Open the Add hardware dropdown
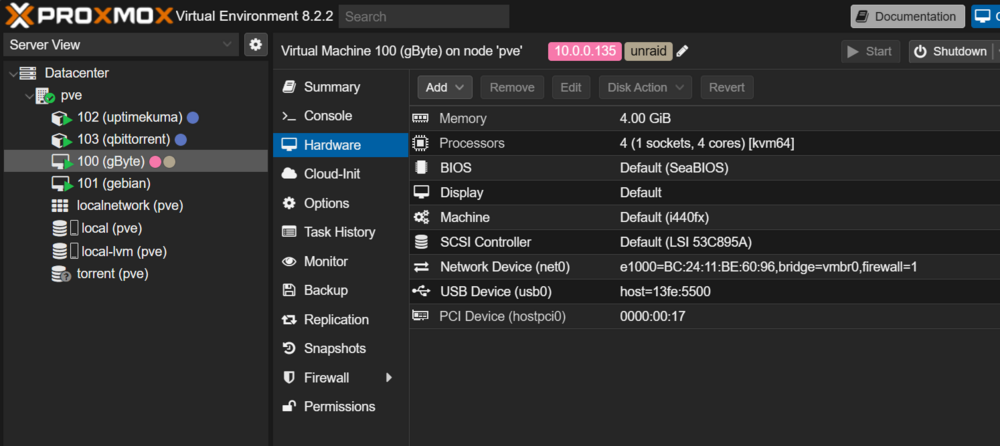Image resolution: width=1000 pixels, height=446 pixels. (x=445, y=87)
